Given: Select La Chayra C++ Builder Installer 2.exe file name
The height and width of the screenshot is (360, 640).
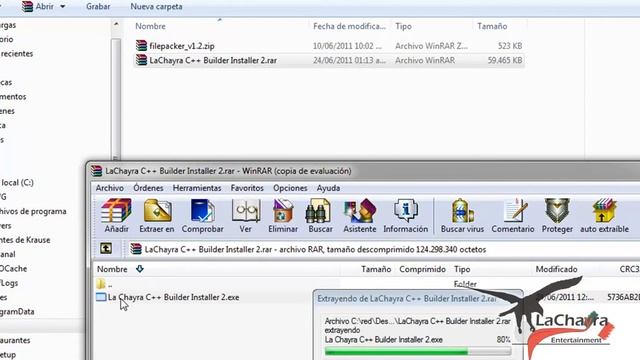Looking at the screenshot, I should (173, 297).
